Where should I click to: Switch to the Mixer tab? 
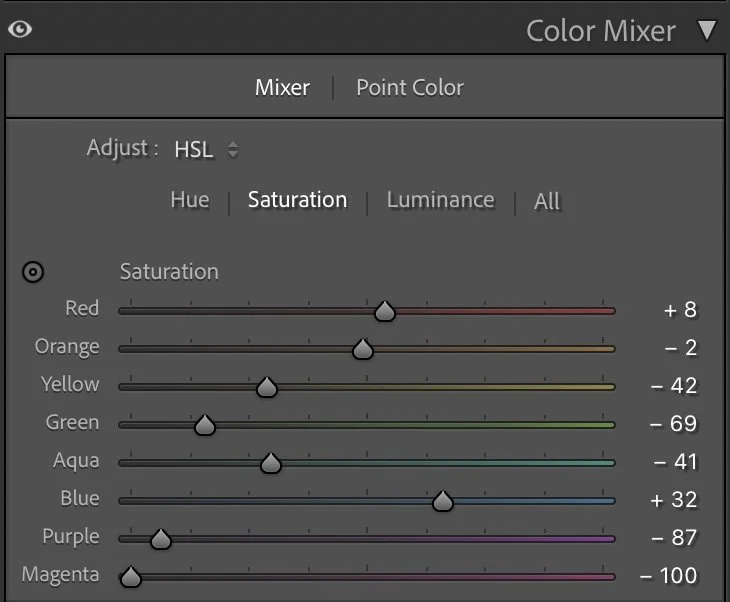click(282, 88)
